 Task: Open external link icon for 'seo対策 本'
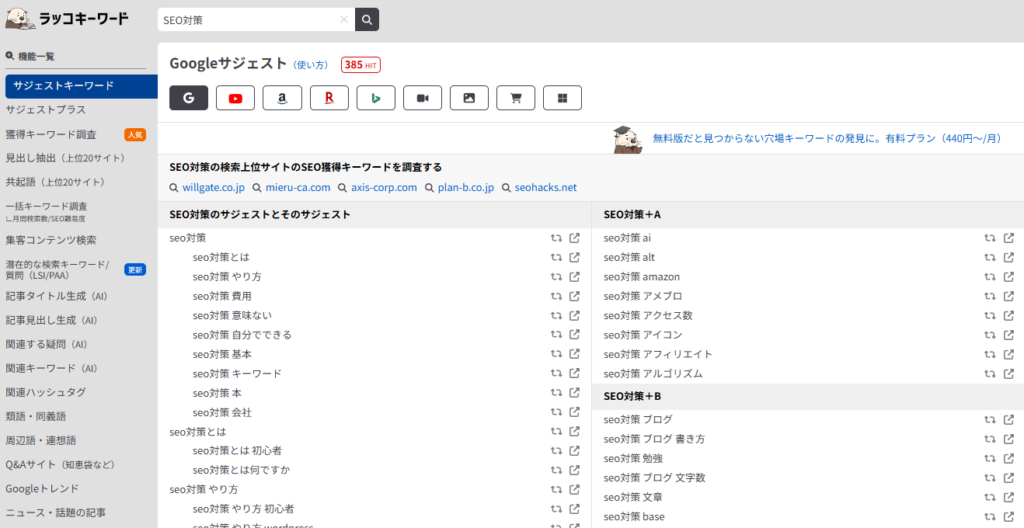575,393
